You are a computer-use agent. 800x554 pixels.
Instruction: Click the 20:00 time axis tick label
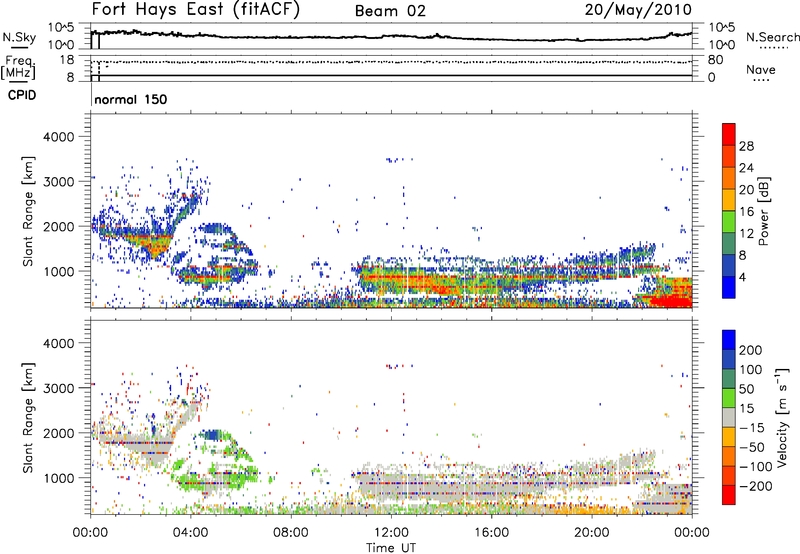pos(591,533)
